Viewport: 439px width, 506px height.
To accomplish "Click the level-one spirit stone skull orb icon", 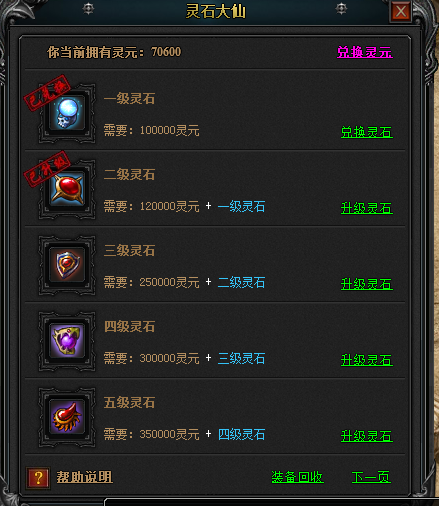I will tap(67, 113).
